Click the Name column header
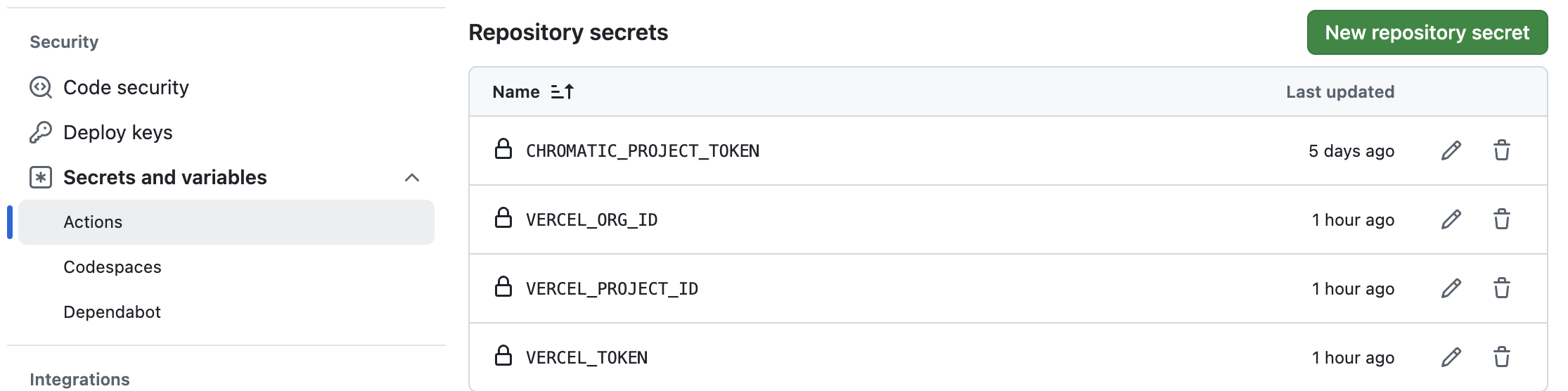Viewport: 1568px width, 391px height. 516,91
